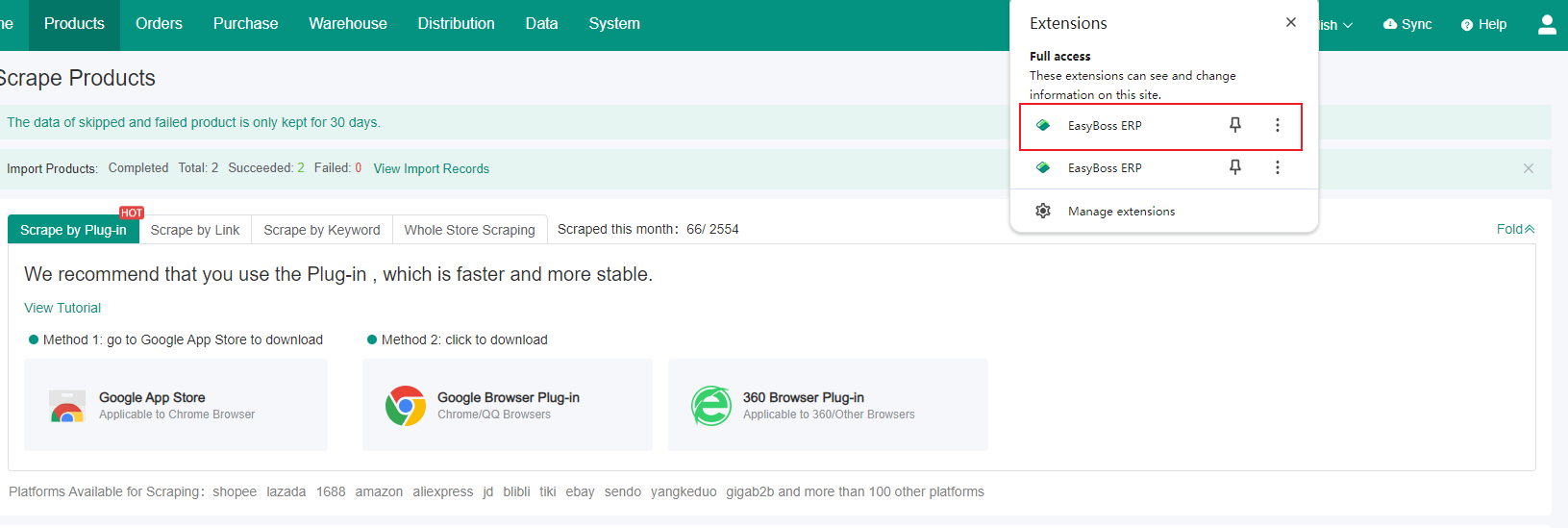The height and width of the screenshot is (528, 1568).
Task: Click the 'Scraped this month: 66/ 2554' text
Action: (x=648, y=229)
